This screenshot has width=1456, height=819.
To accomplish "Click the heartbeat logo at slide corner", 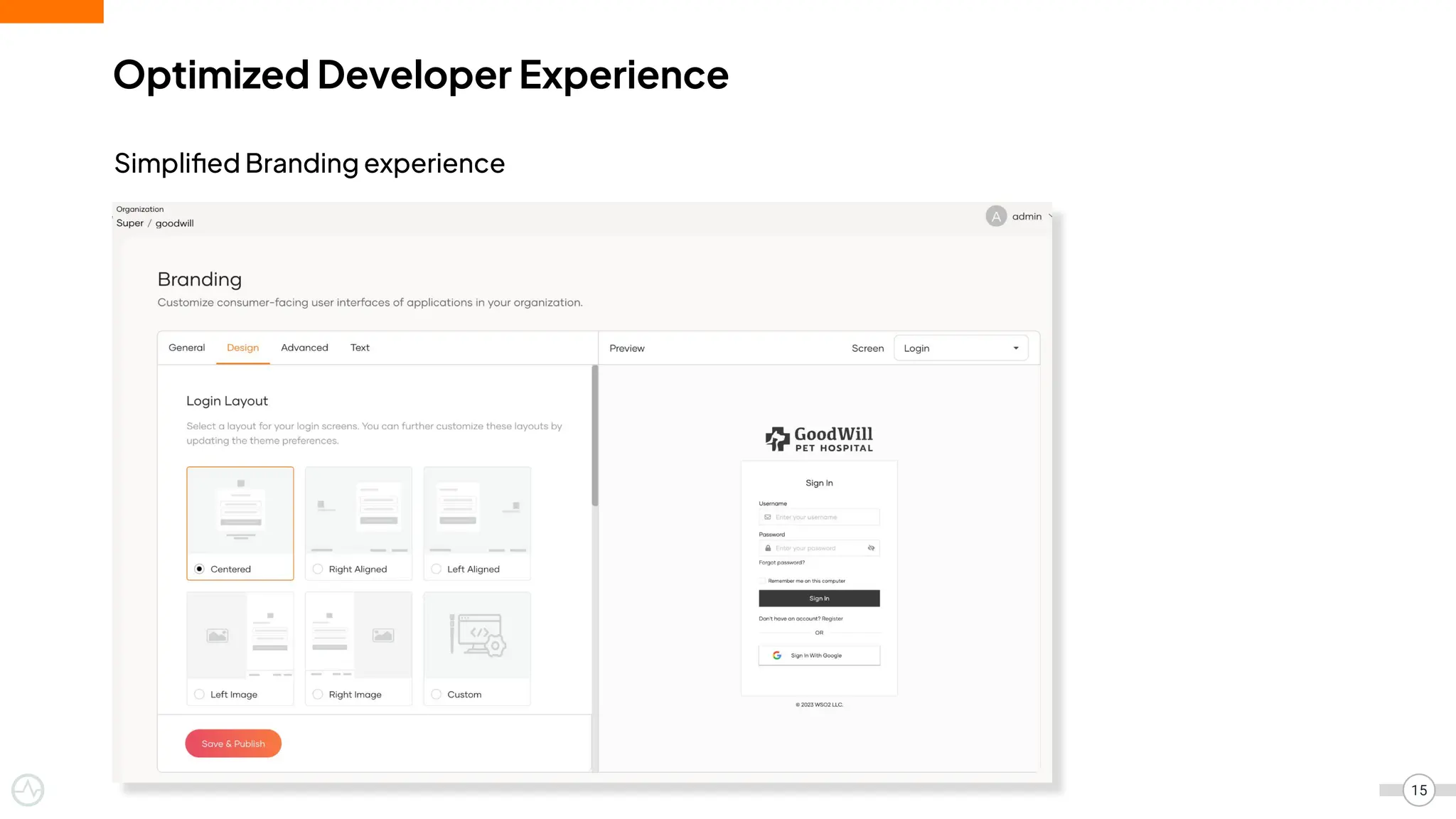I will [x=28, y=790].
